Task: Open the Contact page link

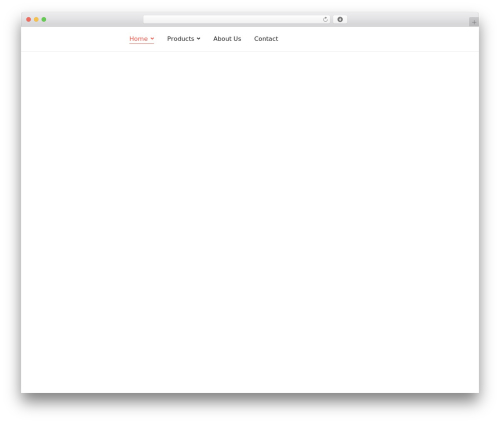Action: coord(266,39)
